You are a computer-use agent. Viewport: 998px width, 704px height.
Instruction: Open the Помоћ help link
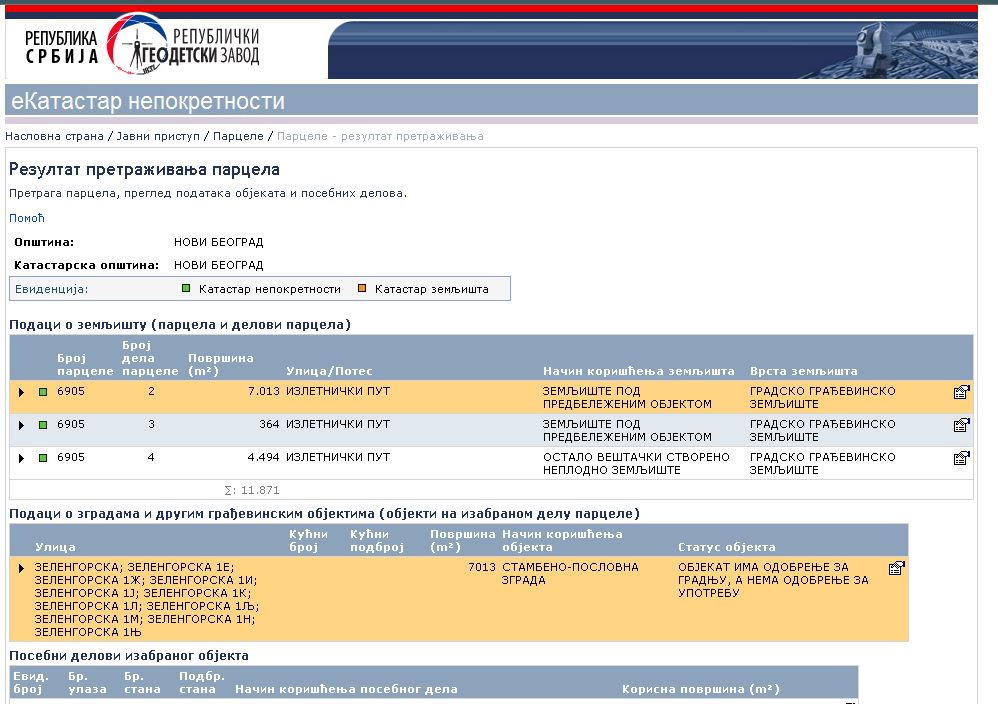tap(27, 218)
